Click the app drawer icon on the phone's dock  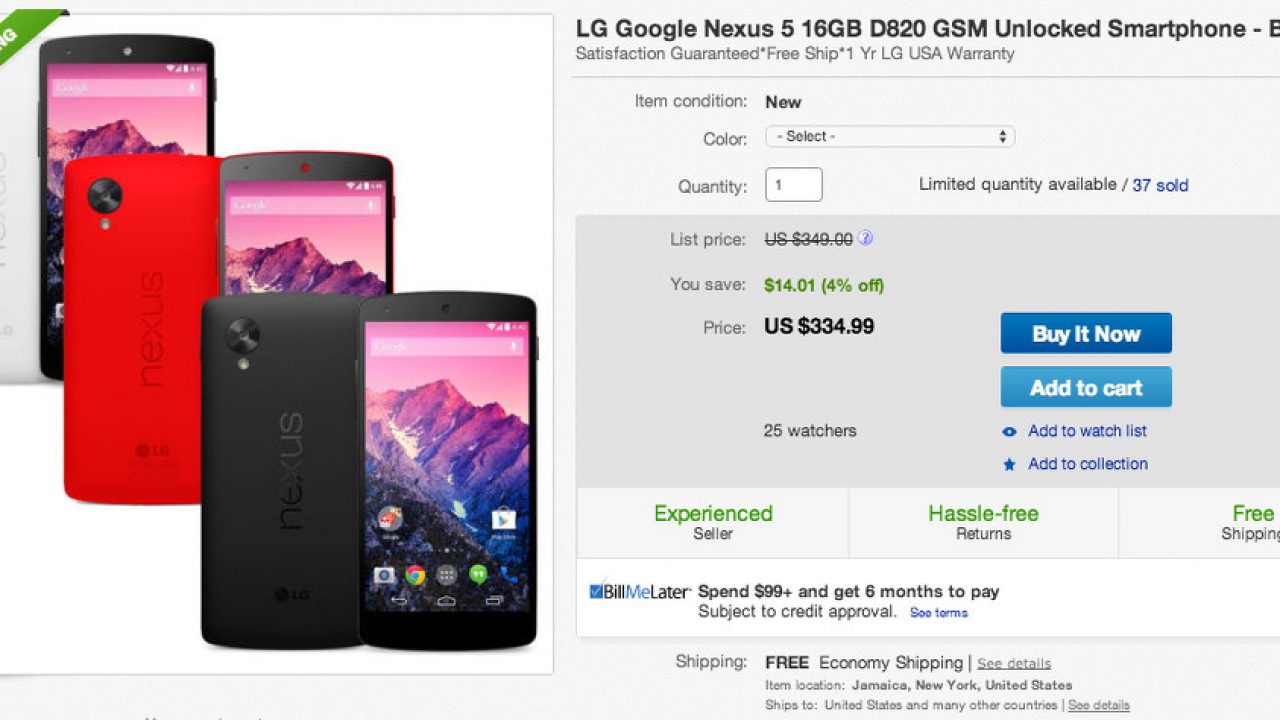click(447, 575)
